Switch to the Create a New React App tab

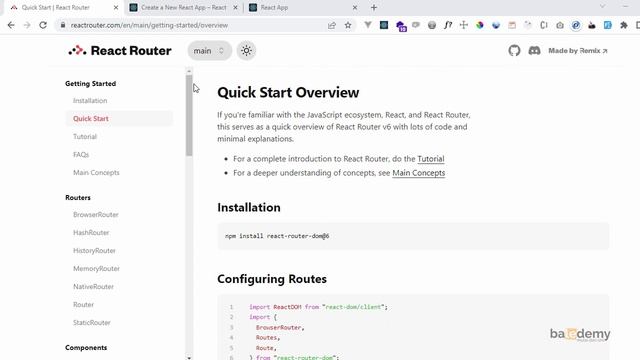pyautogui.click(x=184, y=8)
